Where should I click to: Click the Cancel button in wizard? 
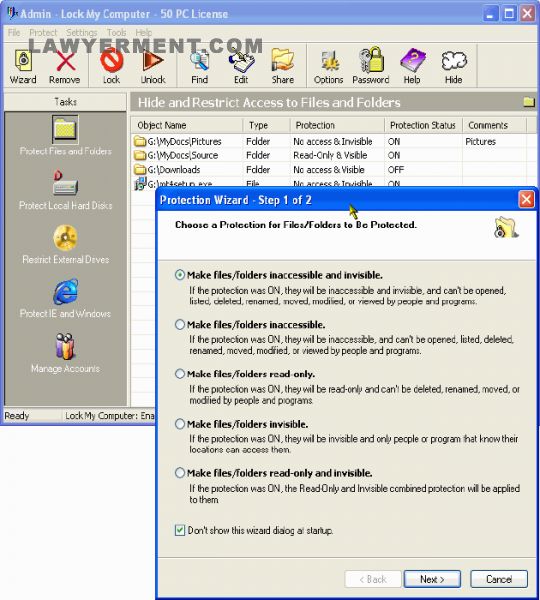pos(499,579)
